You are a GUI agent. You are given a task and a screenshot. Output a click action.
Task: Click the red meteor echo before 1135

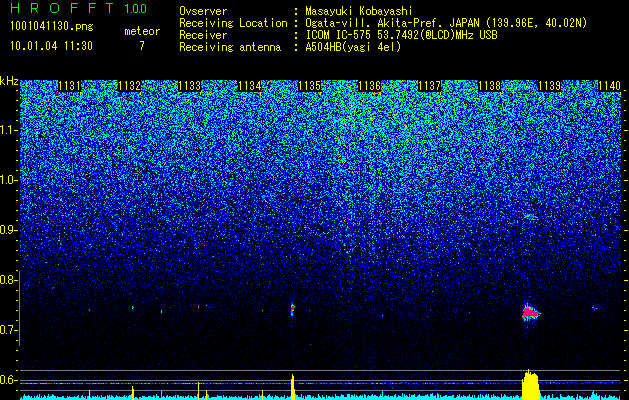click(292, 309)
